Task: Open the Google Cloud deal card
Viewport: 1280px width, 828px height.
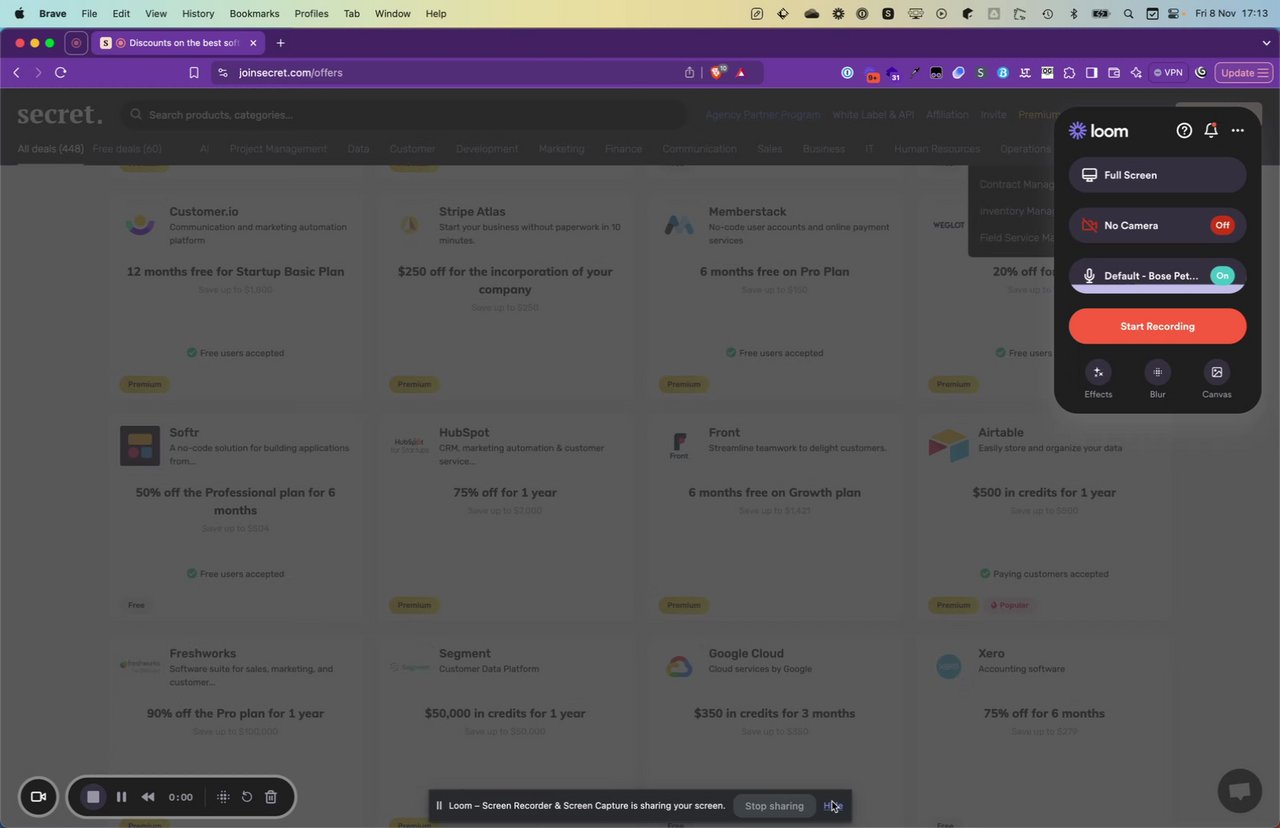Action: tap(774, 734)
